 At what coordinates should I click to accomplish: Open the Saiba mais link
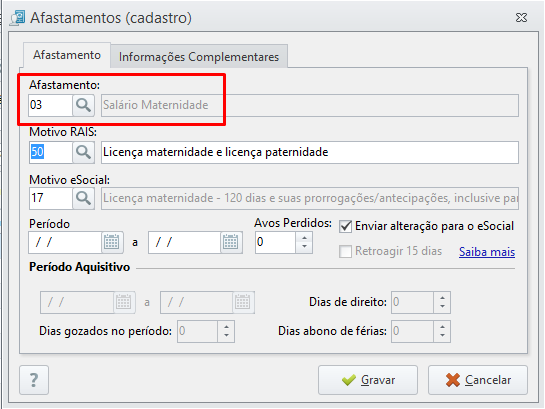tap(487, 252)
